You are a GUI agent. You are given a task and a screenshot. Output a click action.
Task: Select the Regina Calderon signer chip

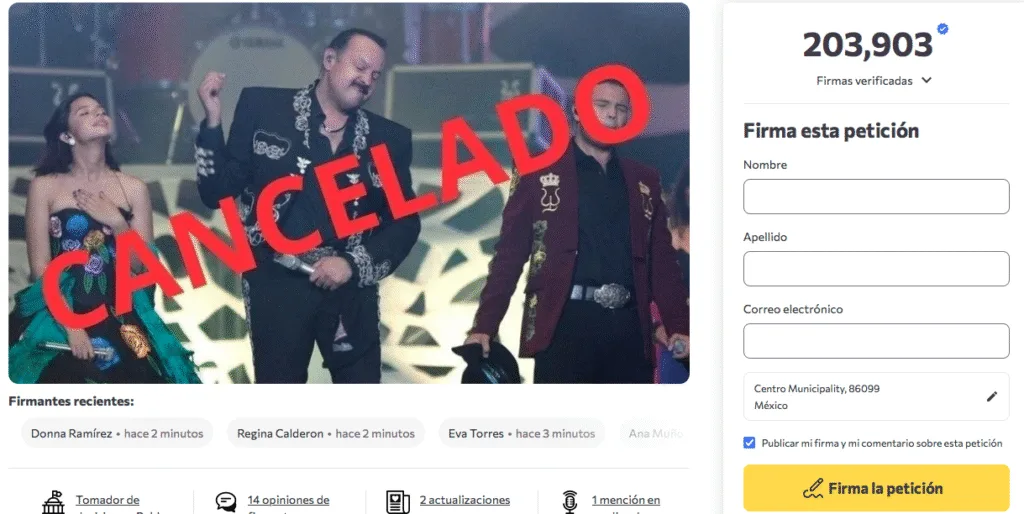[x=326, y=433]
